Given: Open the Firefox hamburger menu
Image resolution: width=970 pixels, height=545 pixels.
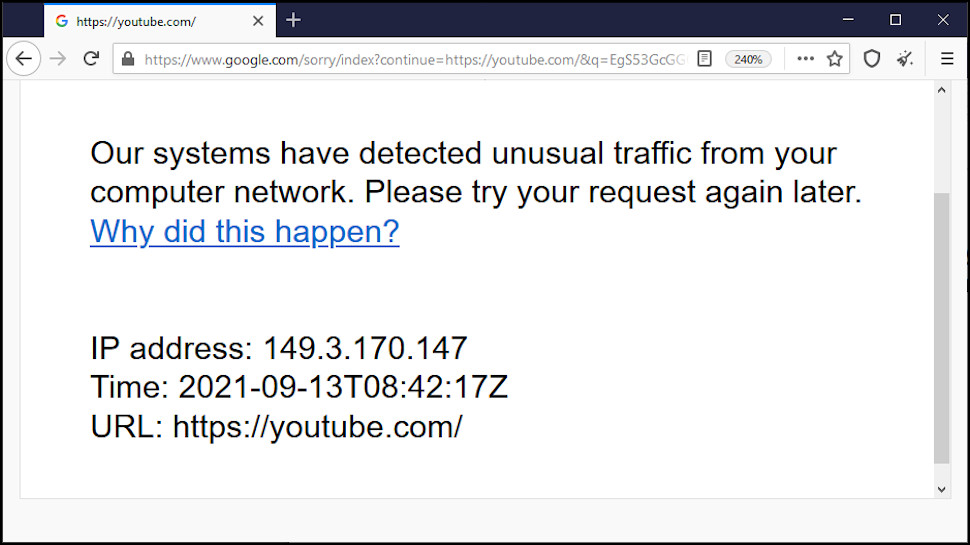Looking at the screenshot, I should tap(946, 59).
